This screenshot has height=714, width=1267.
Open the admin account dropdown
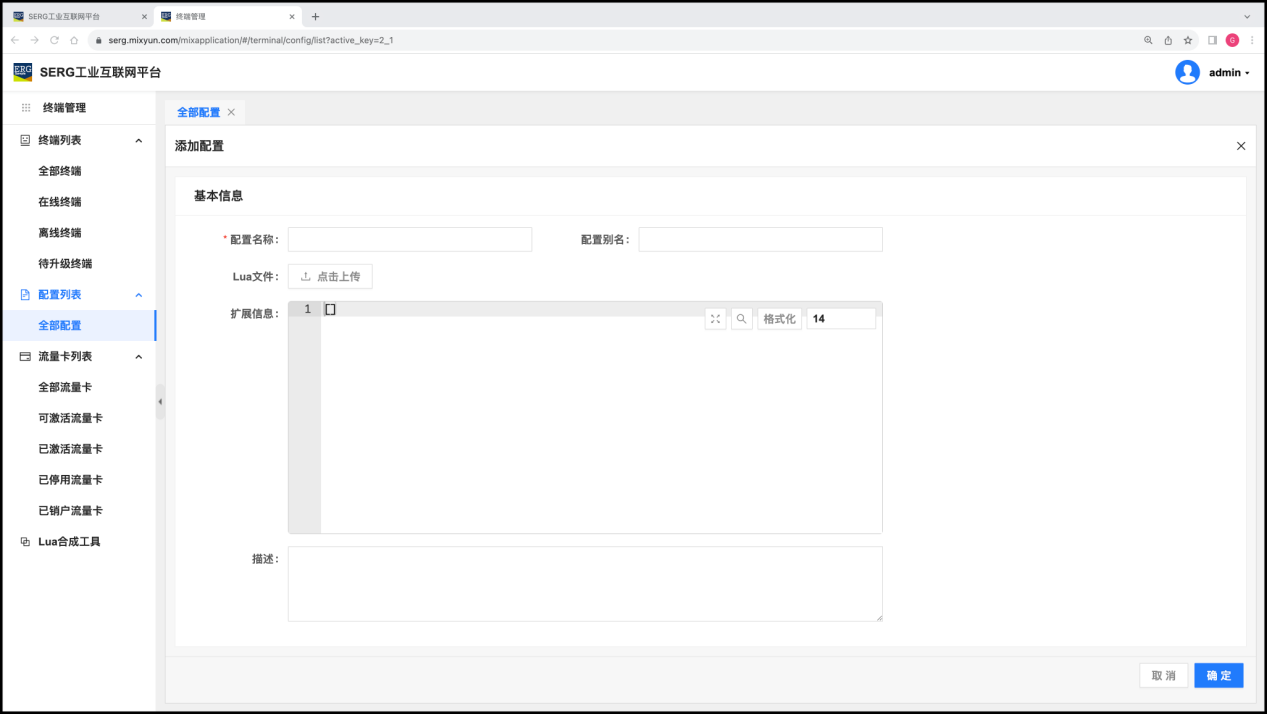1229,73
